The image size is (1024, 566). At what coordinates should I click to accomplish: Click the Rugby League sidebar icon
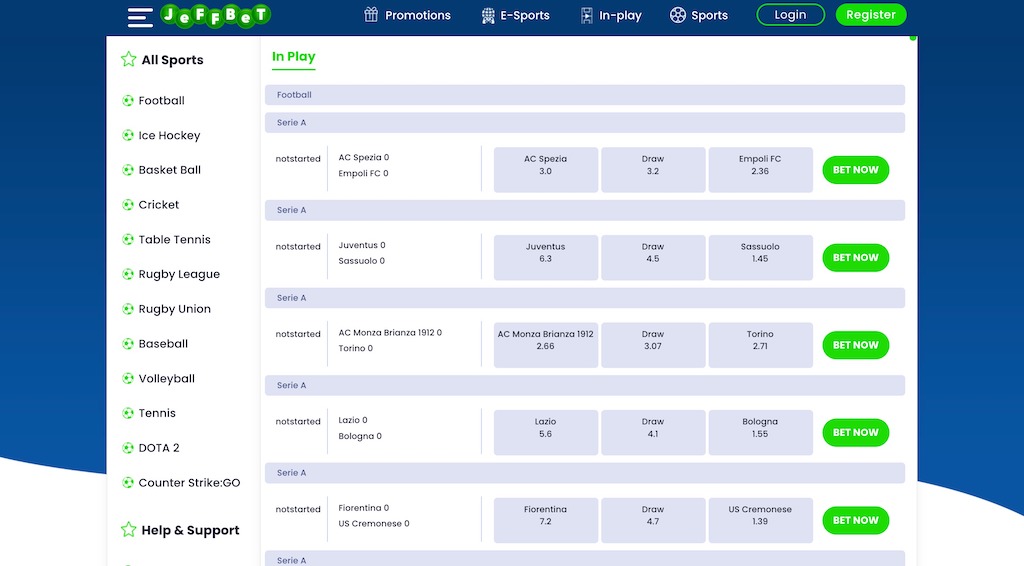point(128,274)
